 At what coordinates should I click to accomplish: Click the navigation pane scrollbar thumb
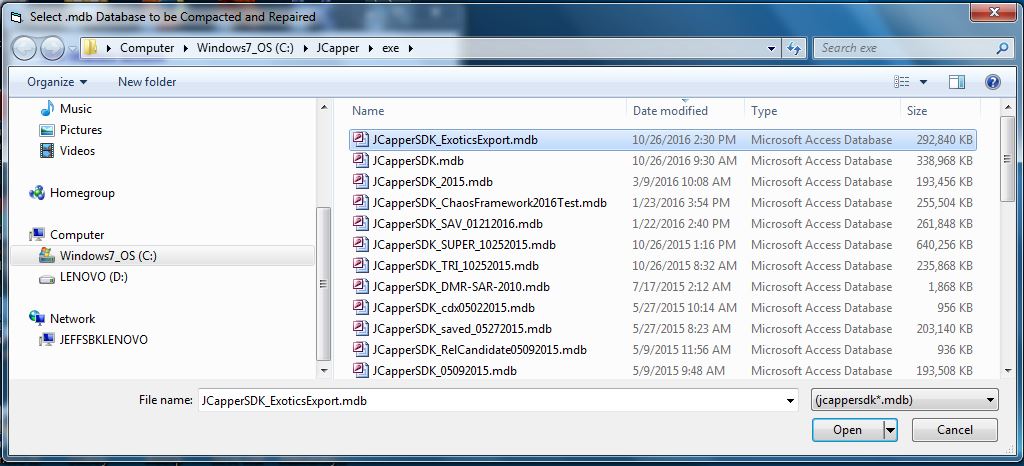tap(323, 284)
